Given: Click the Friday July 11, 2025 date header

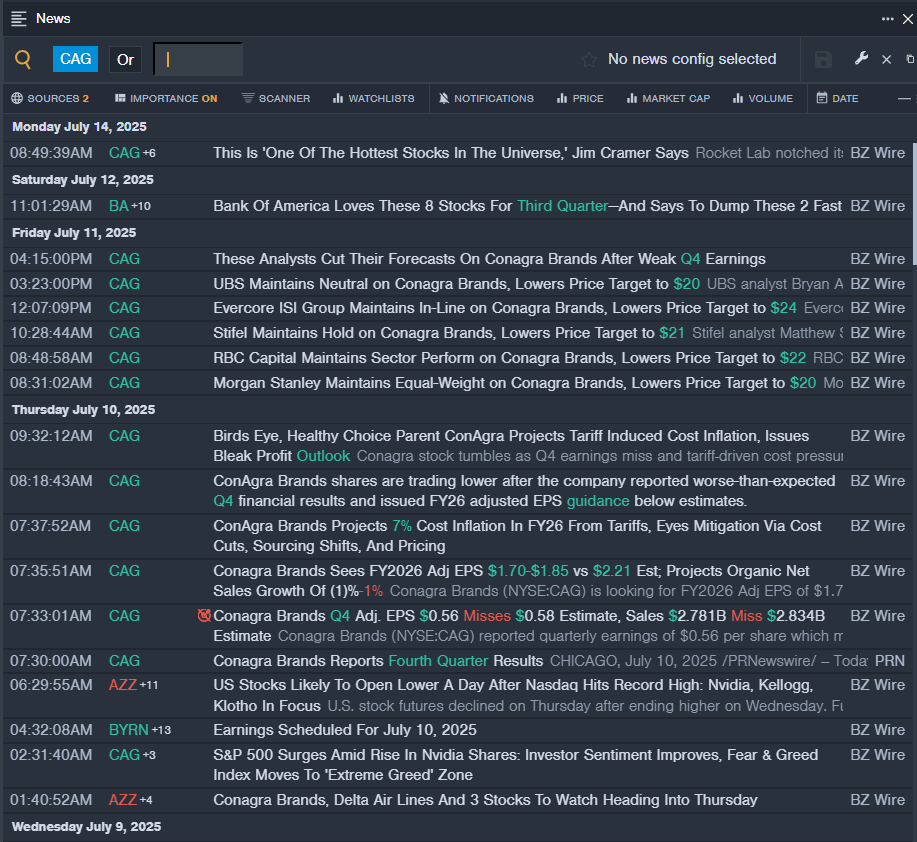Looking at the screenshot, I should (74, 233).
